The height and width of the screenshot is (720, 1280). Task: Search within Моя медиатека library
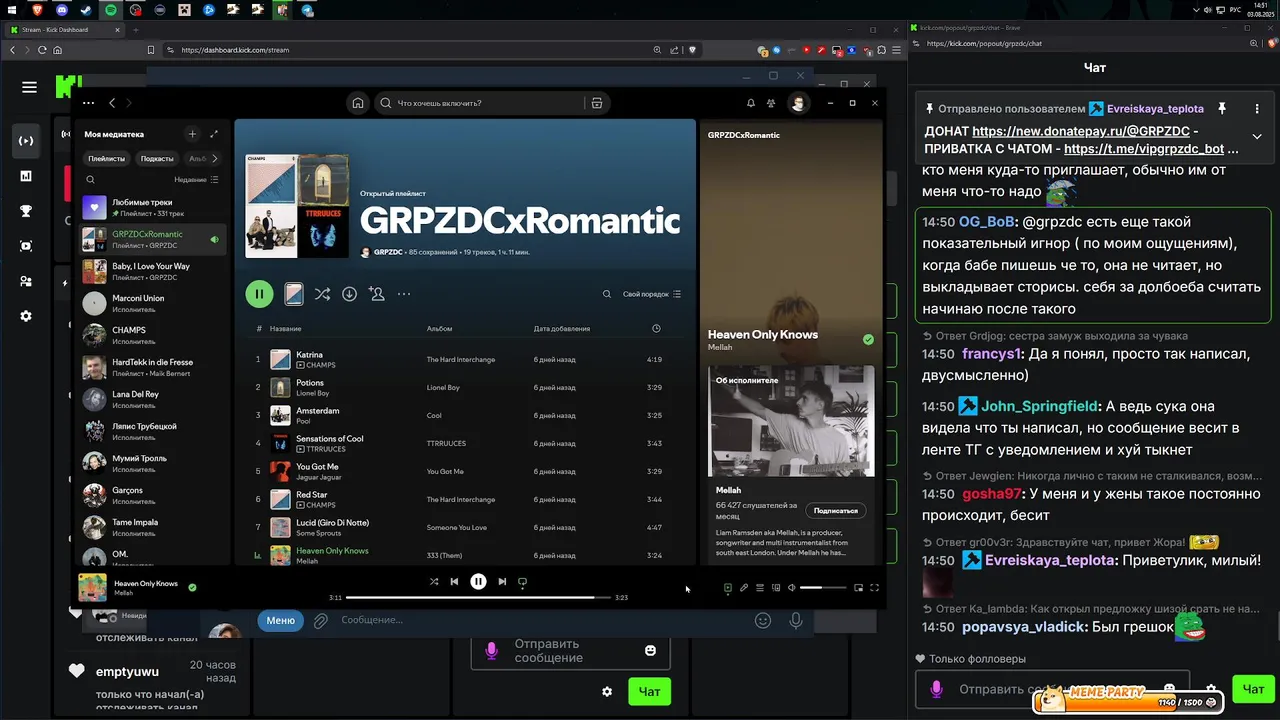point(90,180)
